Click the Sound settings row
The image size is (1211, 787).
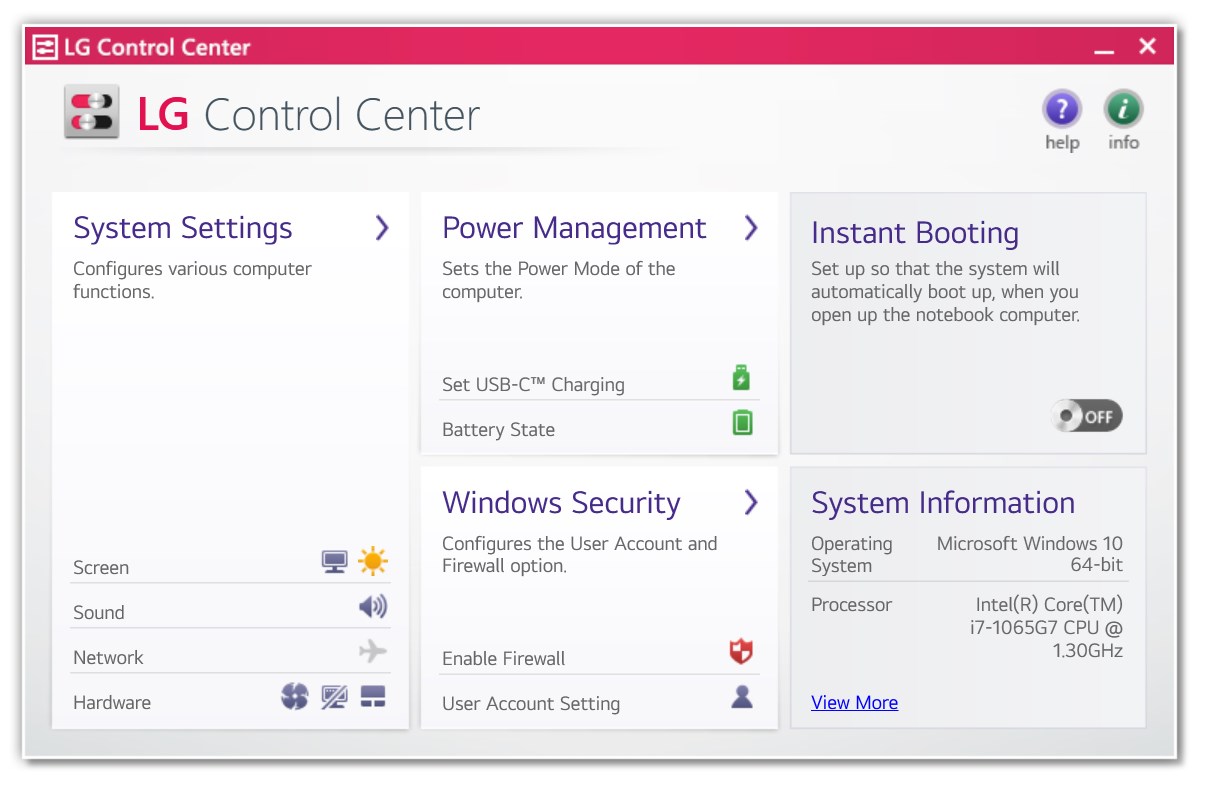(97, 612)
